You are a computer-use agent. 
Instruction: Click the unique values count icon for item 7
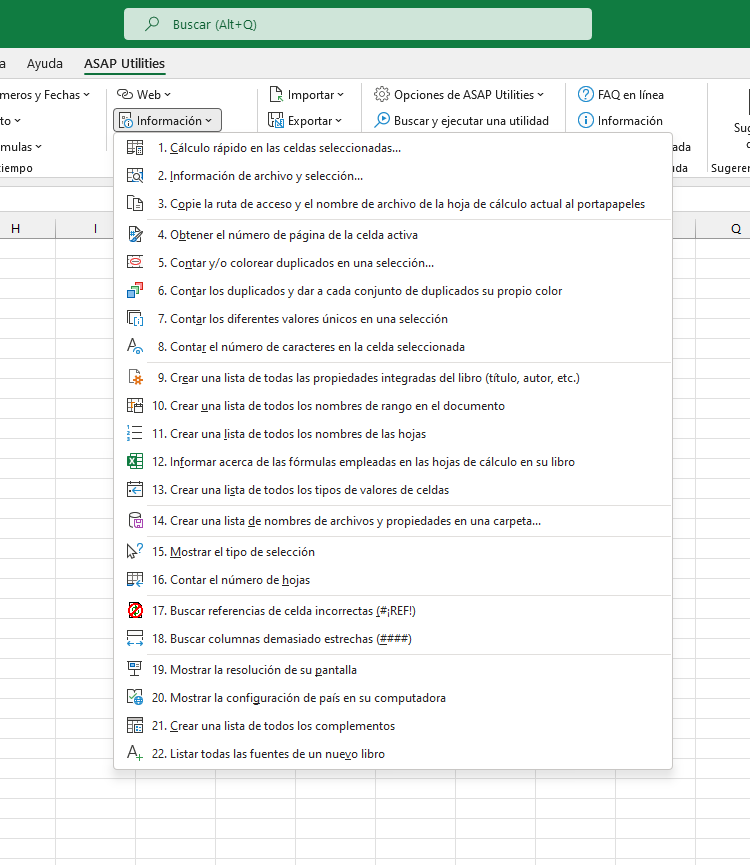135,319
